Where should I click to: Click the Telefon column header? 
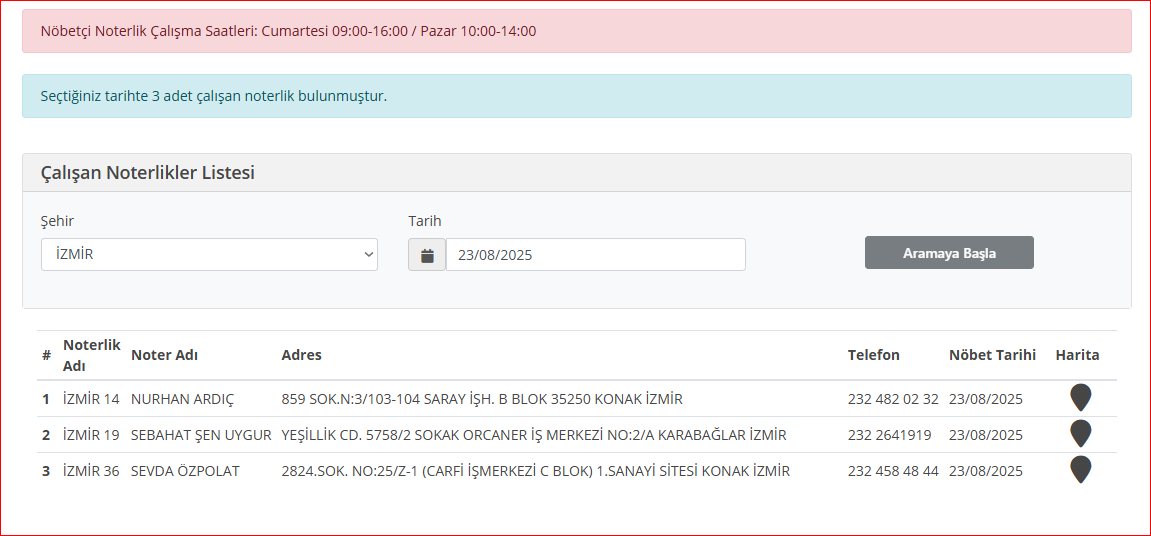(874, 355)
